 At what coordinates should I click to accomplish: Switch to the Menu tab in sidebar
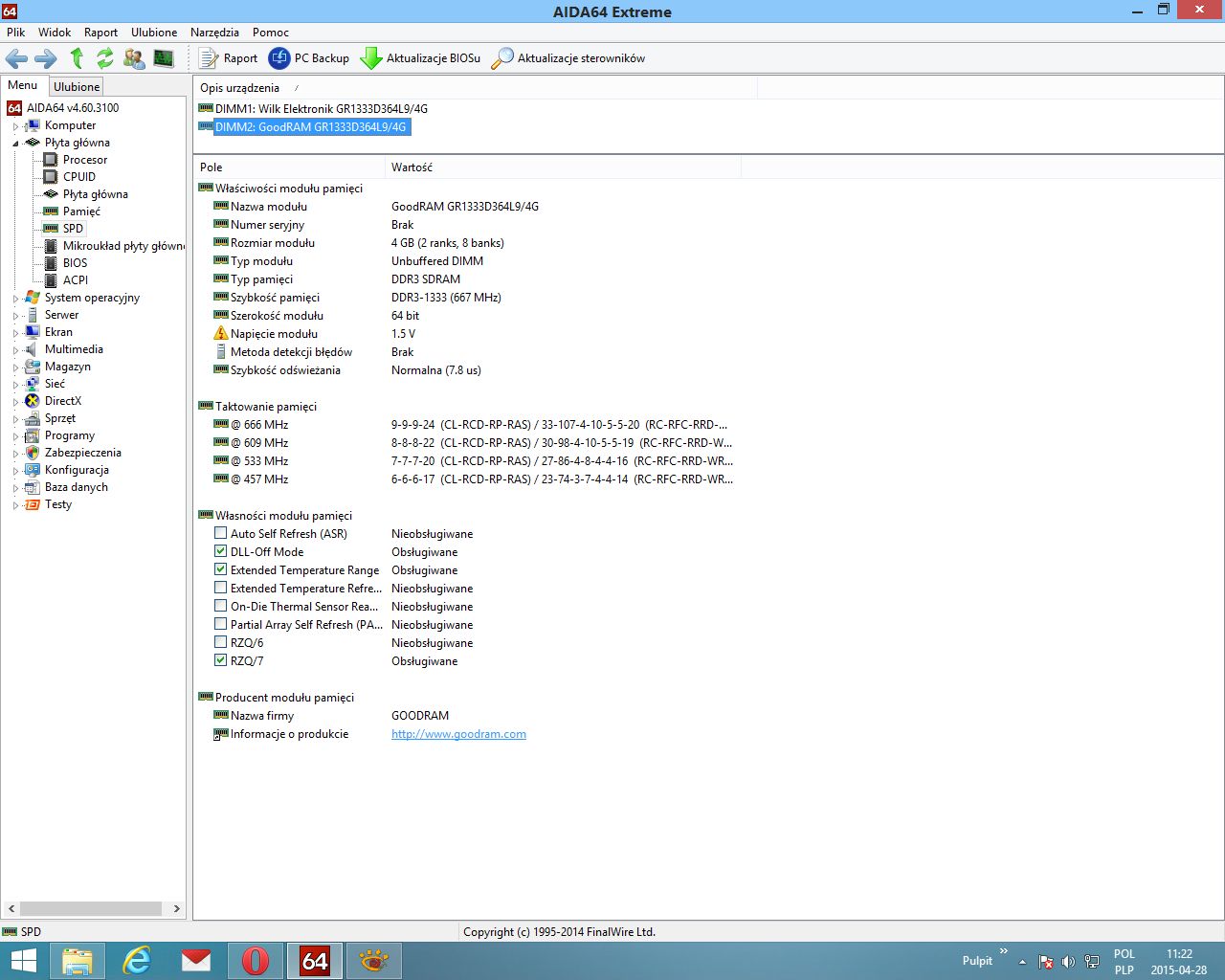[23, 85]
